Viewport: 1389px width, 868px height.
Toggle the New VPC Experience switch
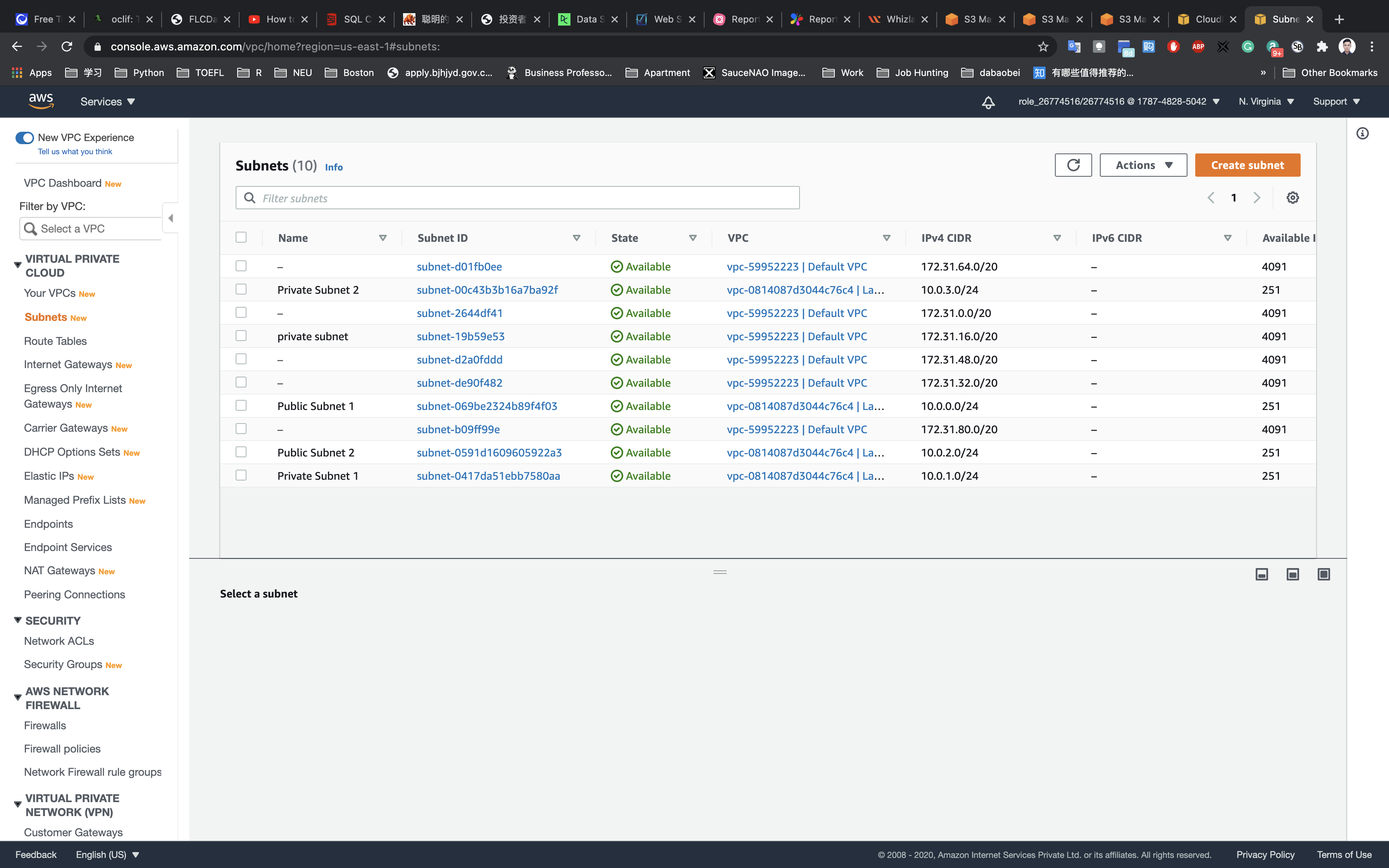pos(25,138)
